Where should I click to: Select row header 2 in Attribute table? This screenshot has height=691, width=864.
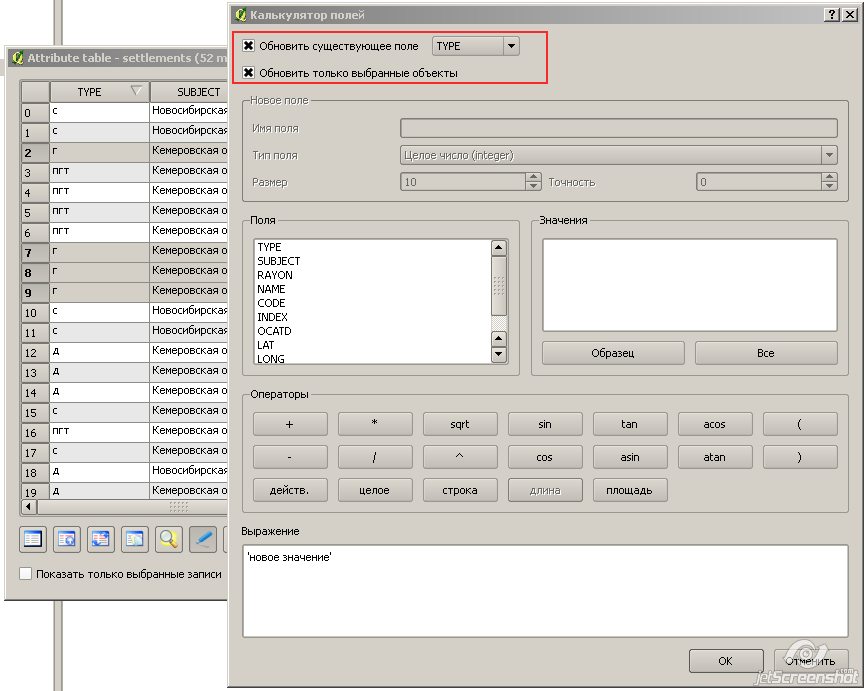click(x=35, y=153)
